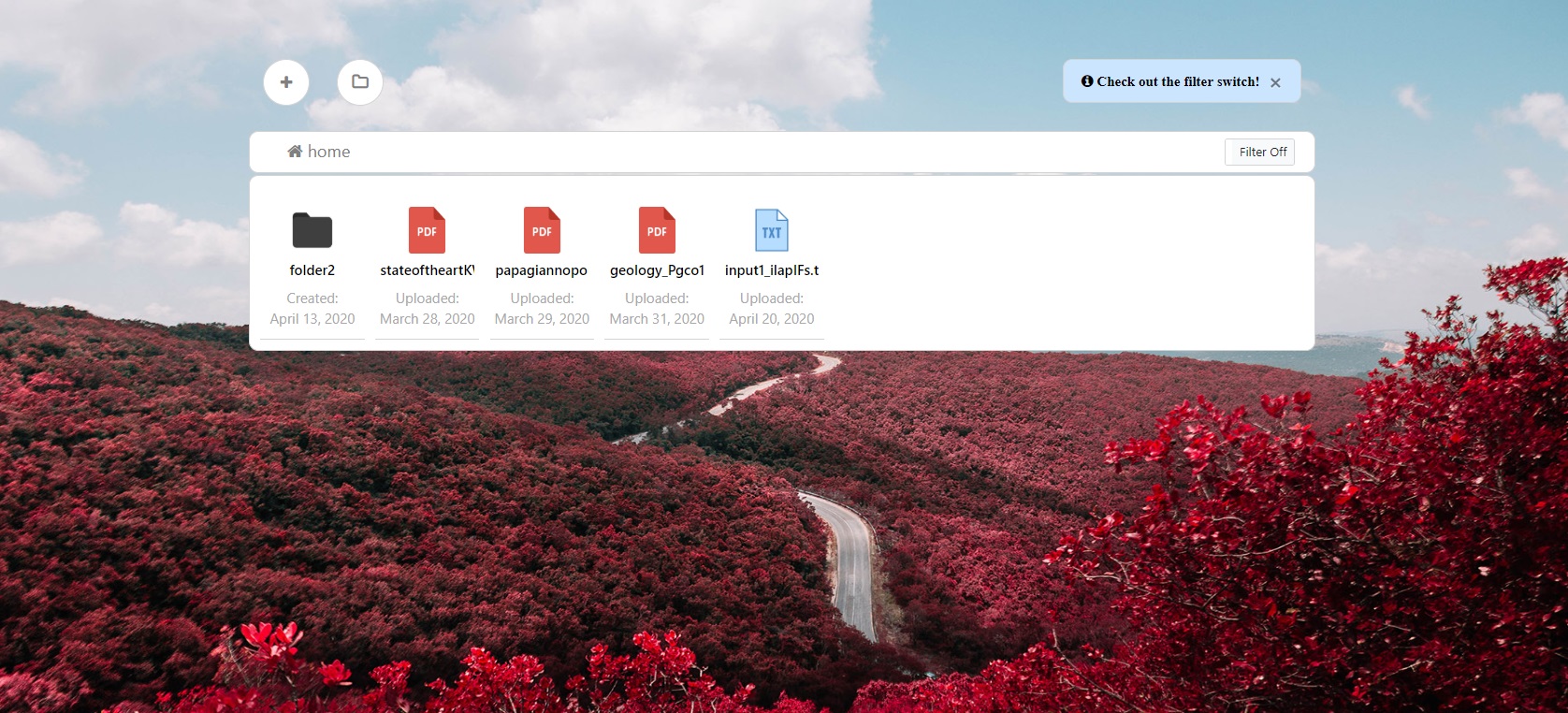This screenshot has height=713, width=1568.
Task: Click the April 20, 2020 upload date
Action: point(772,319)
